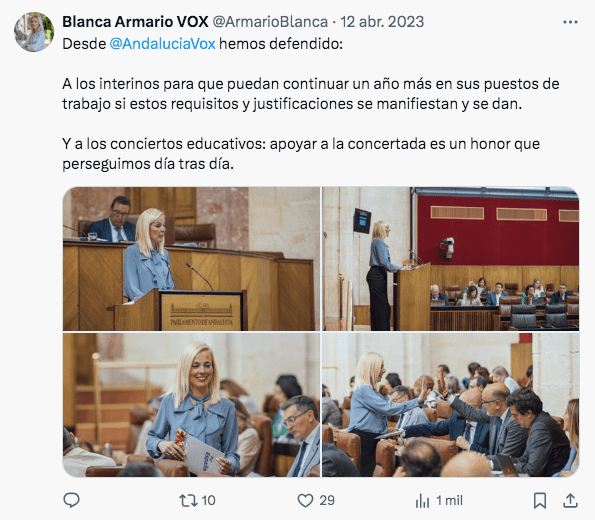Open the photo of woman holding folder
The height and width of the screenshot is (520, 595).
tap(192, 405)
